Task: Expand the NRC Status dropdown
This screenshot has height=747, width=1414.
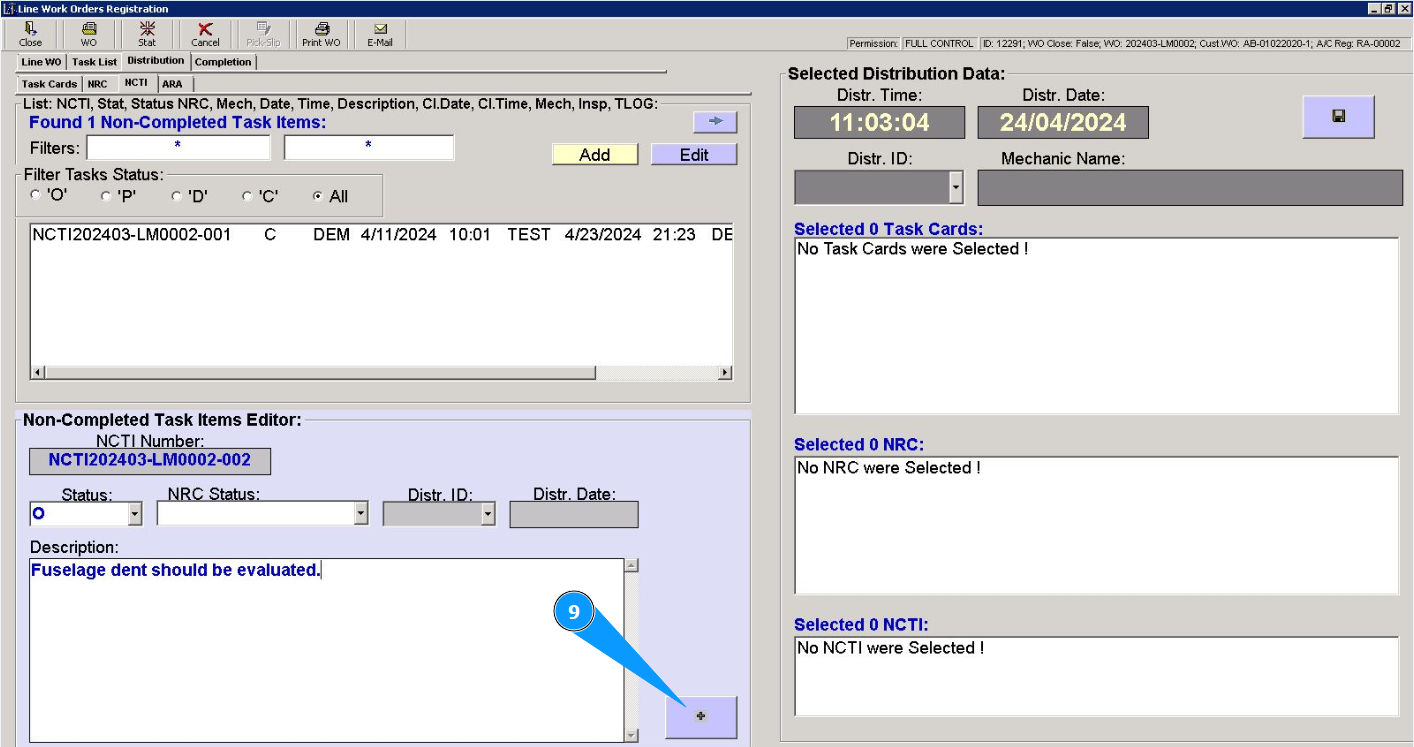Action: (362, 514)
